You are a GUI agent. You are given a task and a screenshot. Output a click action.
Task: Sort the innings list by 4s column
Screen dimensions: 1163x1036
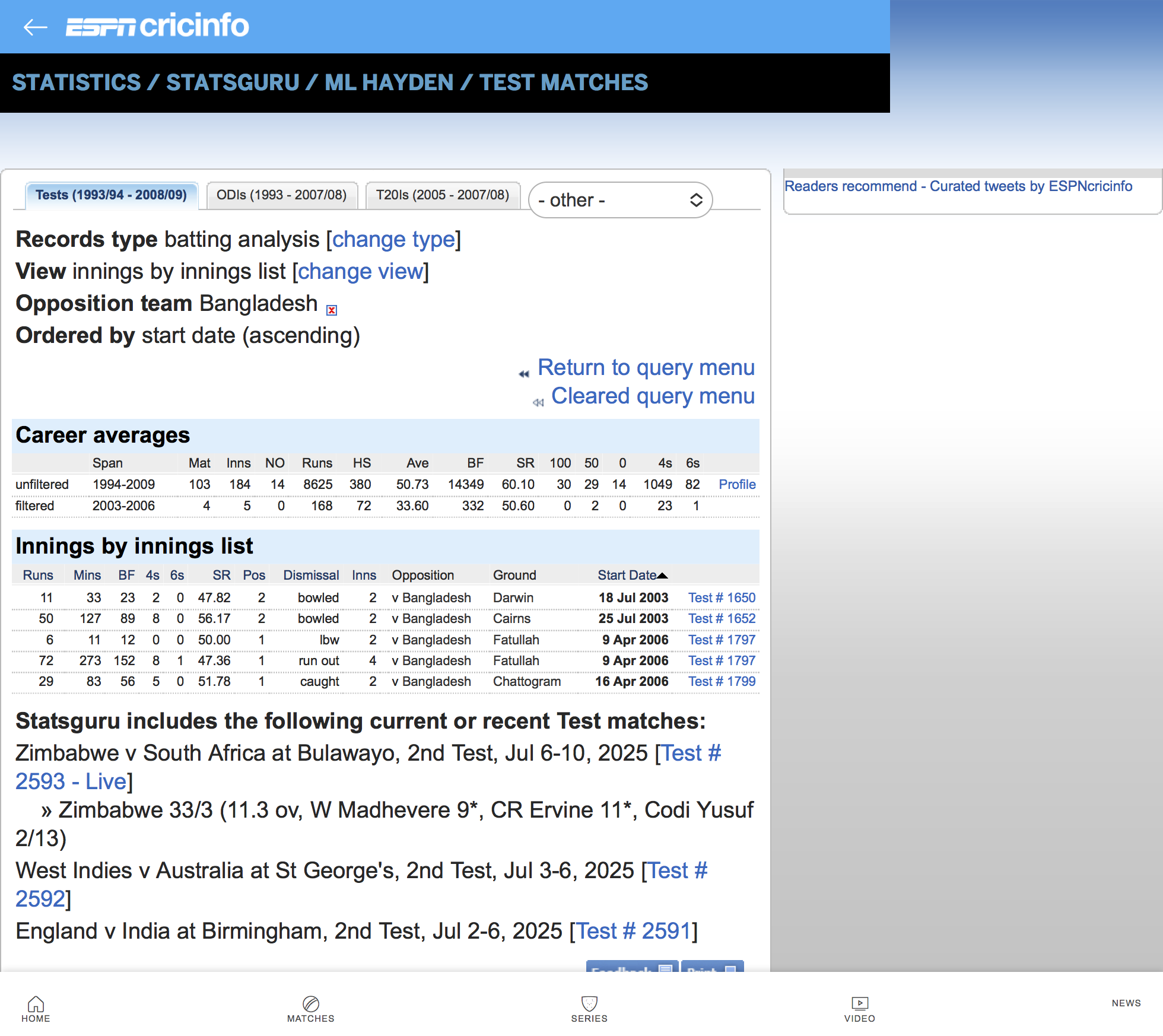152,575
